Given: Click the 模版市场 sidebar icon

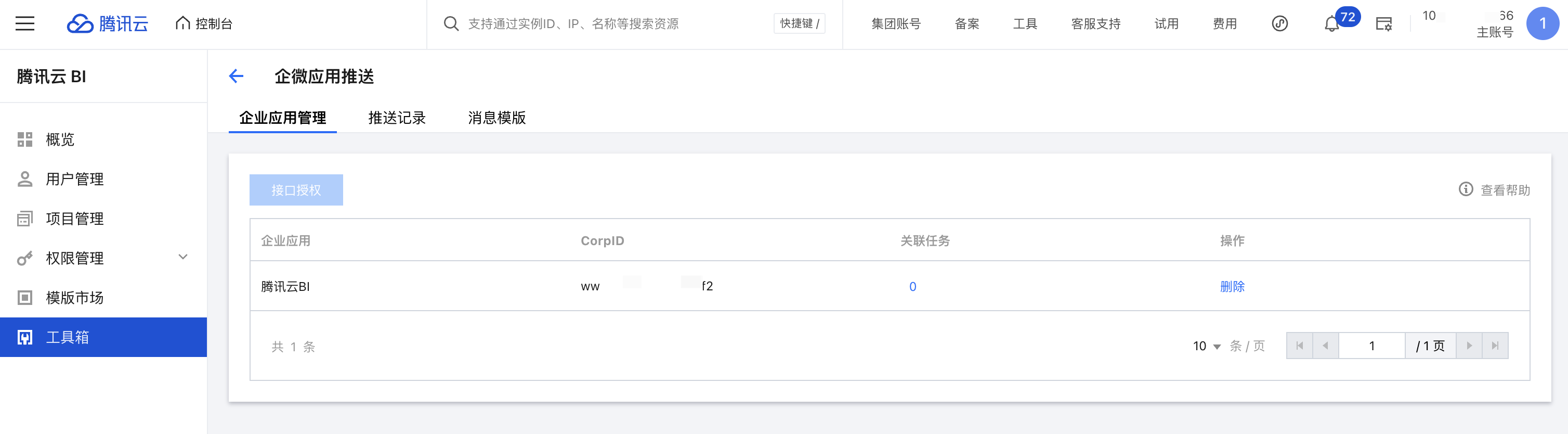Looking at the screenshot, I should pyautogui.click(x=25, y=298).
